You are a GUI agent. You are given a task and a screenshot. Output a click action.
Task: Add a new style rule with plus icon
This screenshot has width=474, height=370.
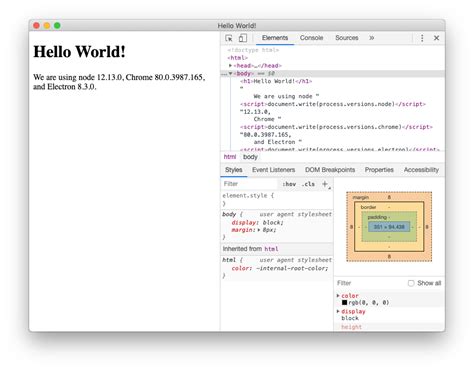tap(325, 184)
